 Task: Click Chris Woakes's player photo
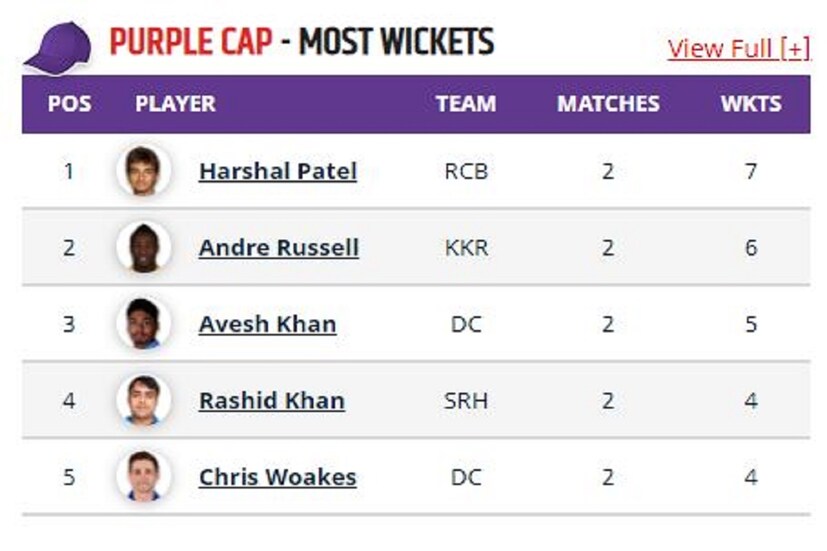pyautogui.click(x=143, y=477)
